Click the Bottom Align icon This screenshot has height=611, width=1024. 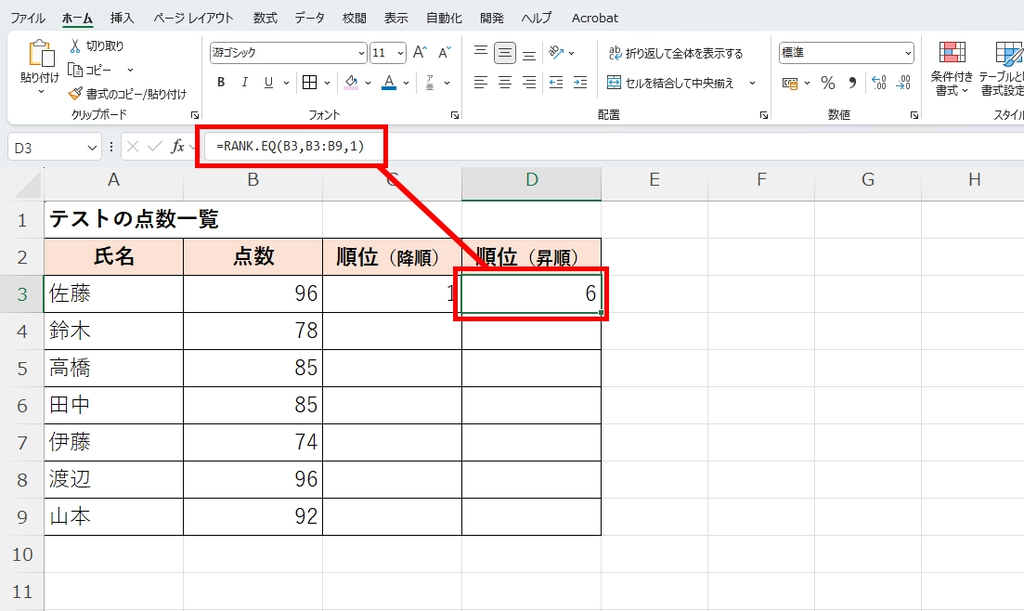tap(529, 53)
